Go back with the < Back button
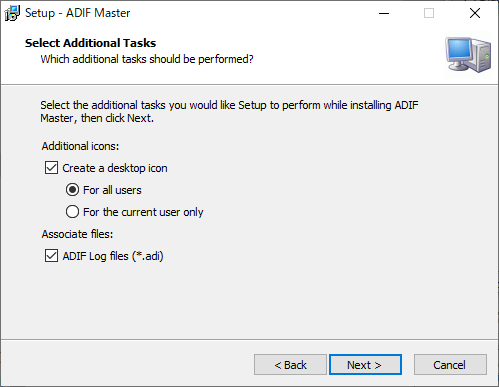Image resolution: width=499 pixels, height=387 pixels. click(x=290, y=365)
